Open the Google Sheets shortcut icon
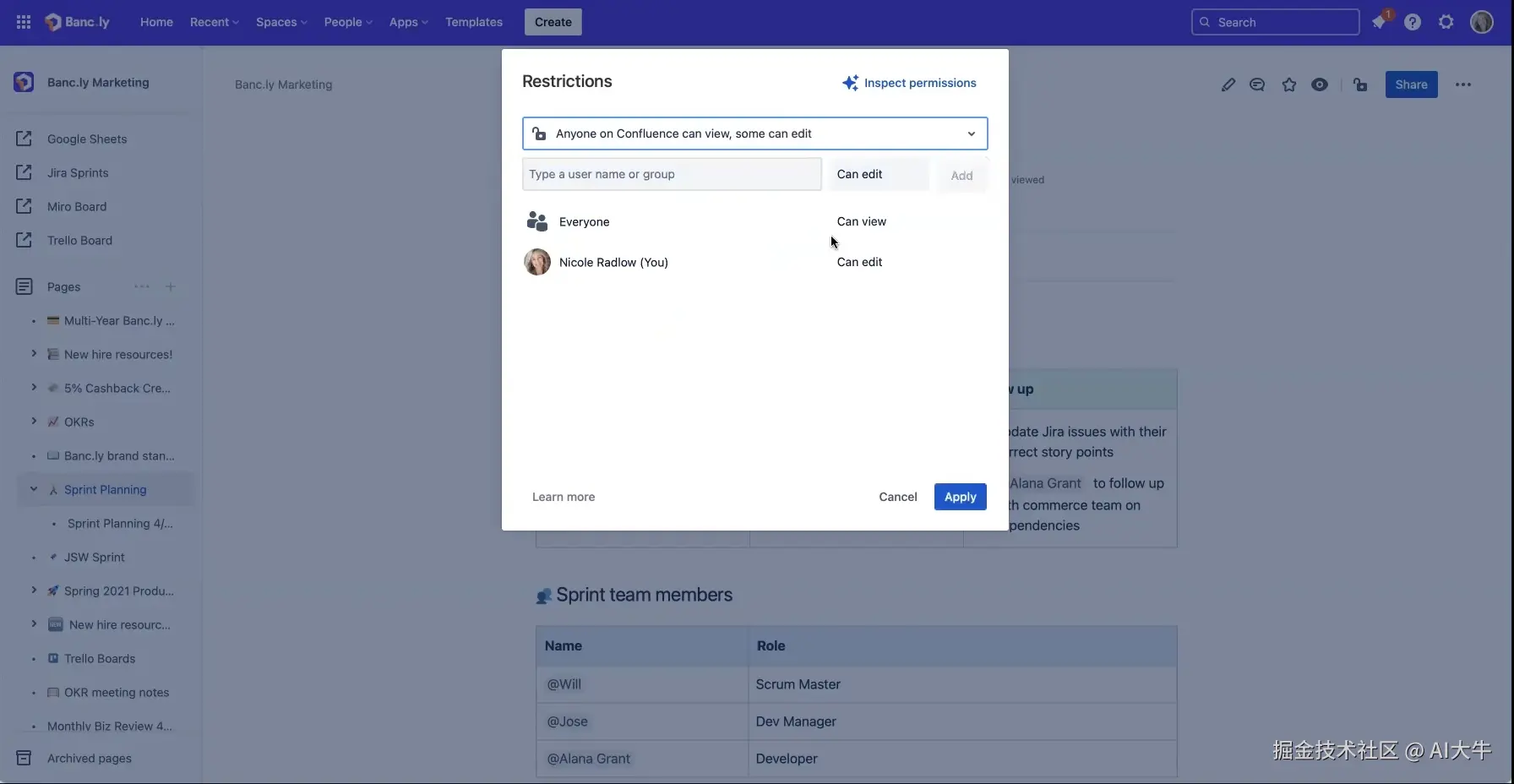1514x784 pixels. click(x=25, y=139)
